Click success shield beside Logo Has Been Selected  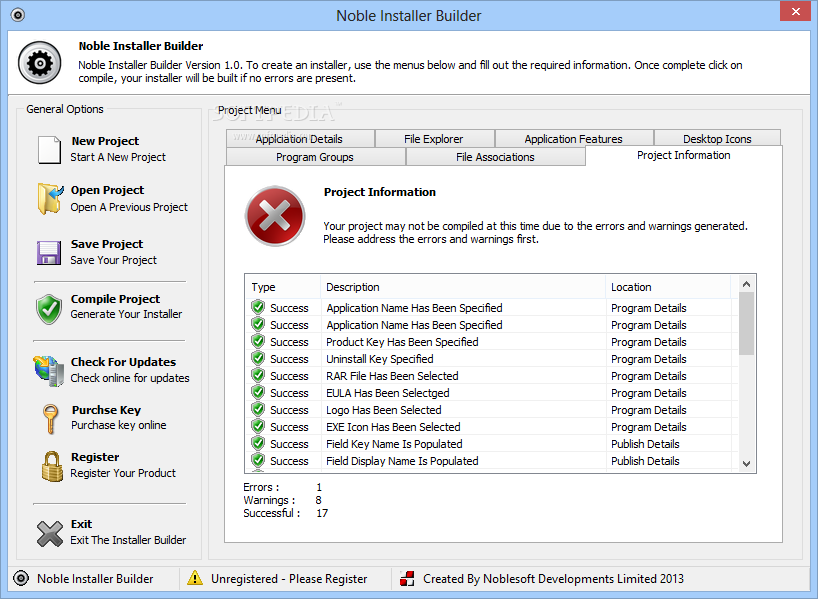click(258, 409)
